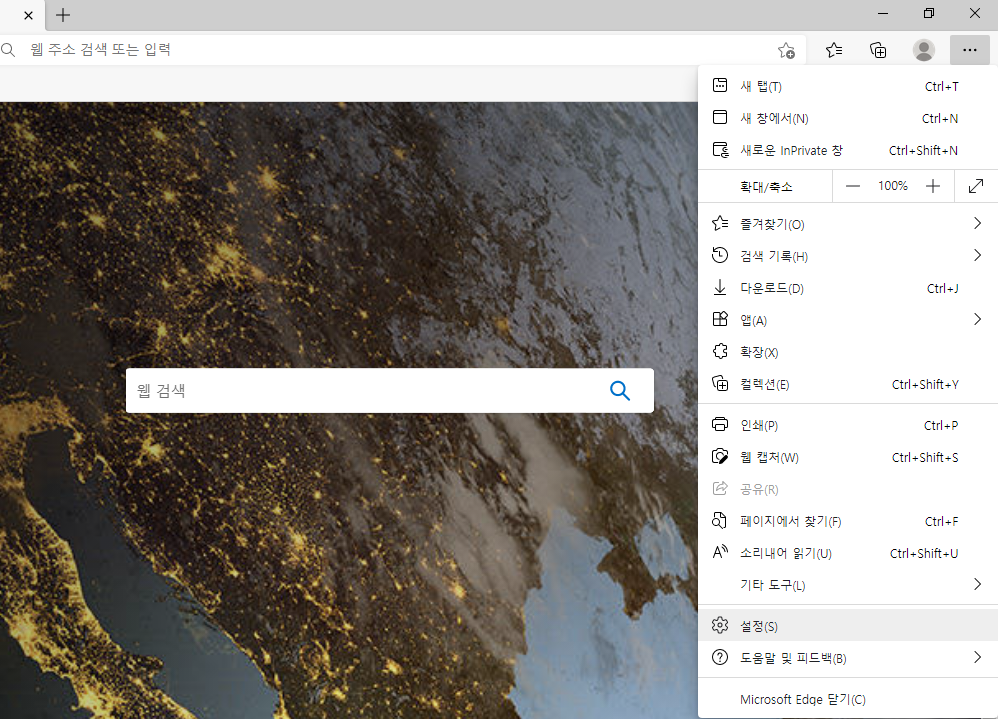Click the web capture icon (웹 캡처)
The height and width of the screenshot is (719, 998).
point(720,456)
